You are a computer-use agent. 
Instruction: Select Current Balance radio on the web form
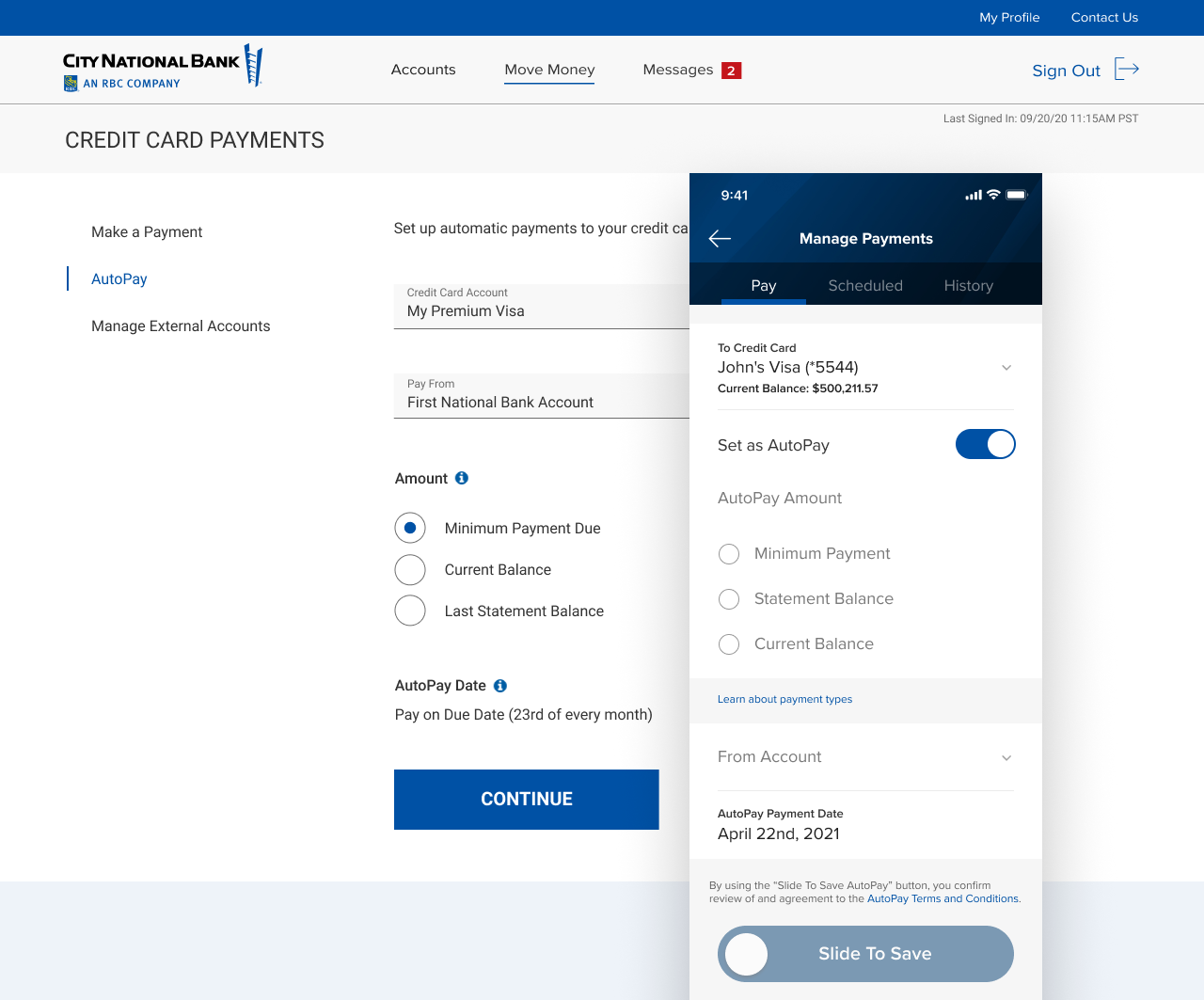click(410, 569)
